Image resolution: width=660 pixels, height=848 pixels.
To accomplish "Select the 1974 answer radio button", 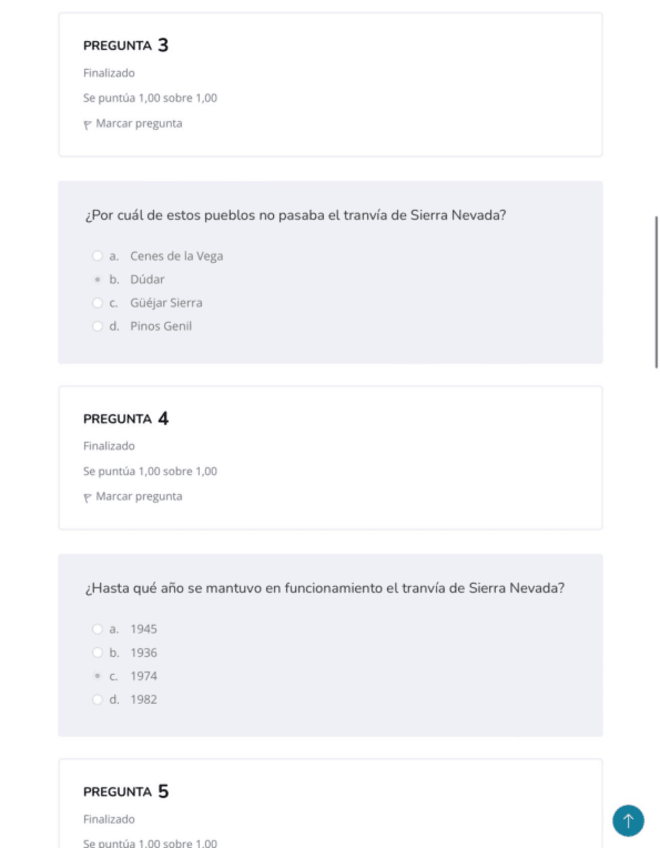I will [97, 676].
